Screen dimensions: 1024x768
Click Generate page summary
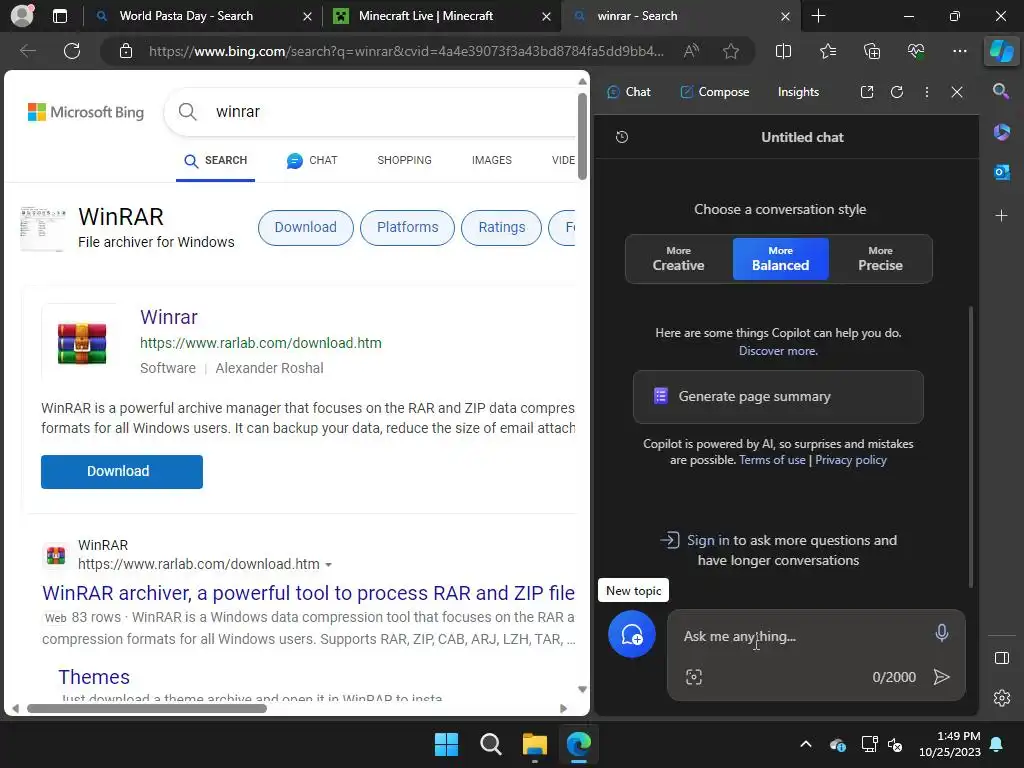(778, 396)
